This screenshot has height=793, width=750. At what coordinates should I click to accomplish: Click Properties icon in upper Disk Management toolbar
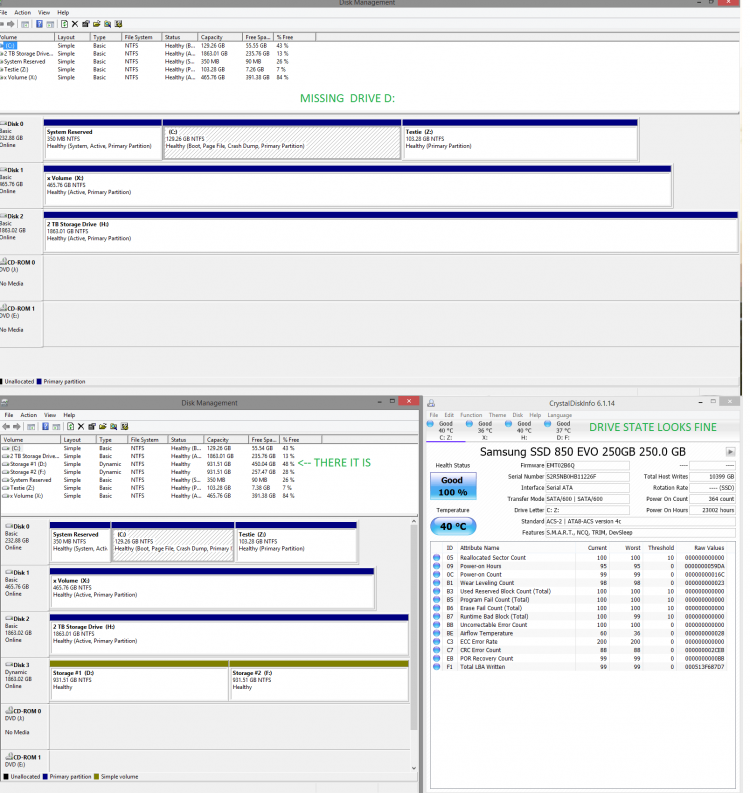85,24
